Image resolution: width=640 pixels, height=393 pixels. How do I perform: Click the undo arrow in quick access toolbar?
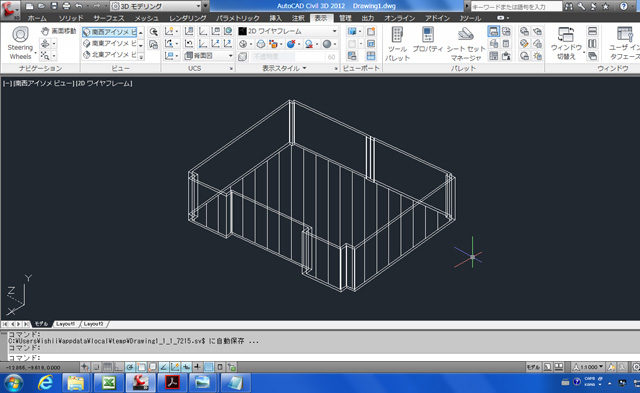coord(79,6)
